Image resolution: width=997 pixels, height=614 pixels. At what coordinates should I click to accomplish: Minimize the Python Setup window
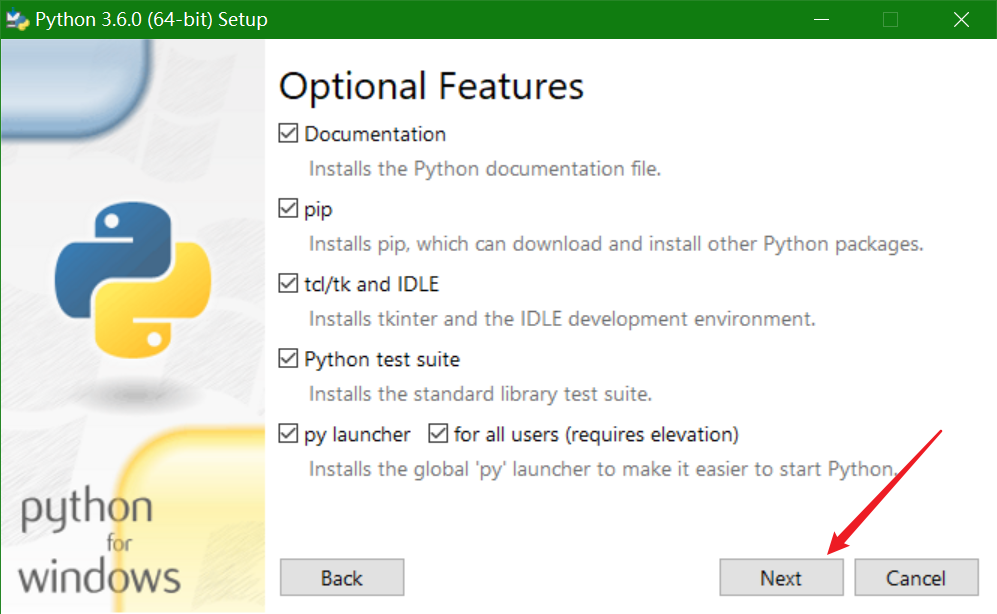tap(820, 19)
